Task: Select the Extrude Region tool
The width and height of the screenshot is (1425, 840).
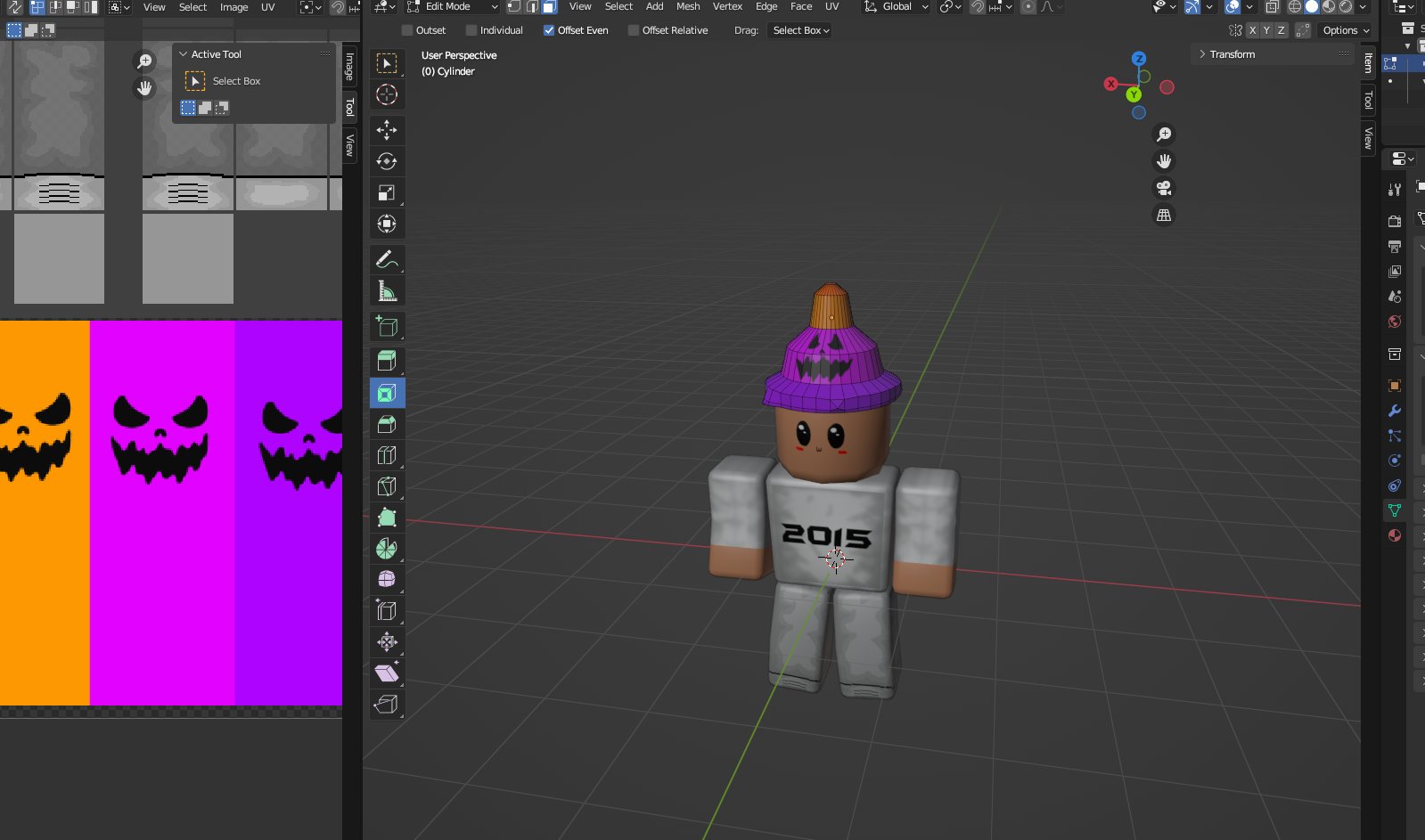Action: pyautogui.click(x=387, y=362)
